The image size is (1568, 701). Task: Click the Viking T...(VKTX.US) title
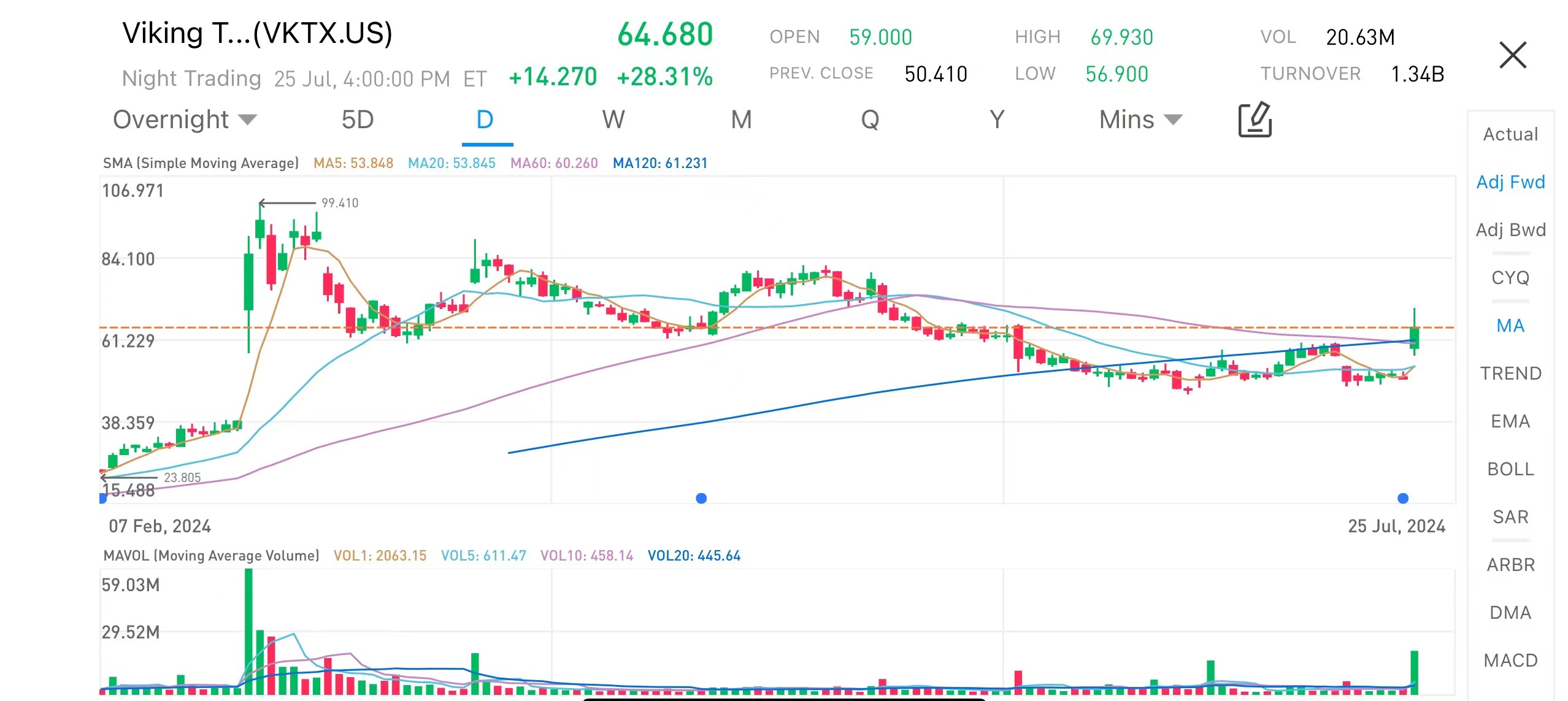(x=257, y=33)
